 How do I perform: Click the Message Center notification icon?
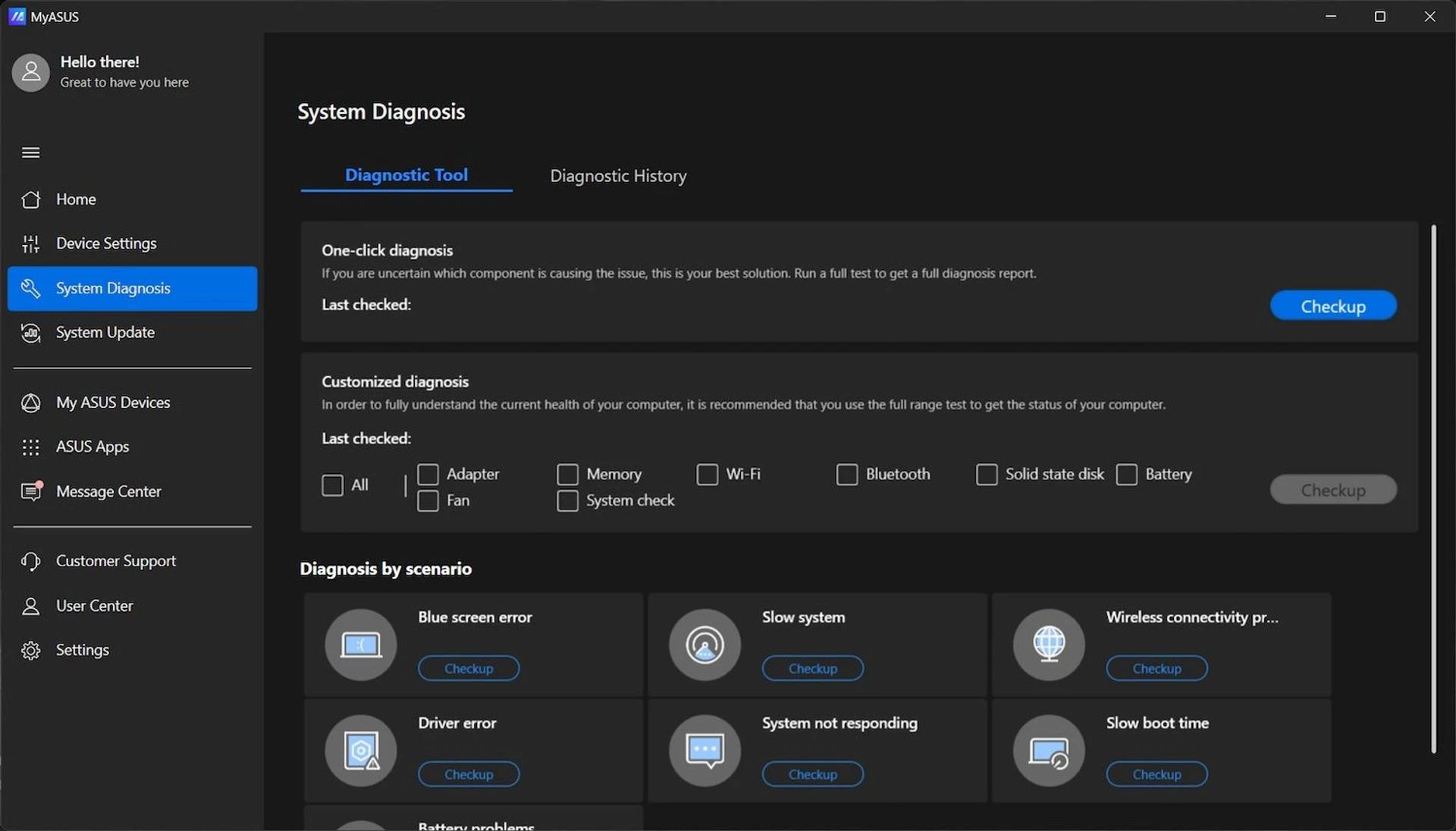(31, 491)
